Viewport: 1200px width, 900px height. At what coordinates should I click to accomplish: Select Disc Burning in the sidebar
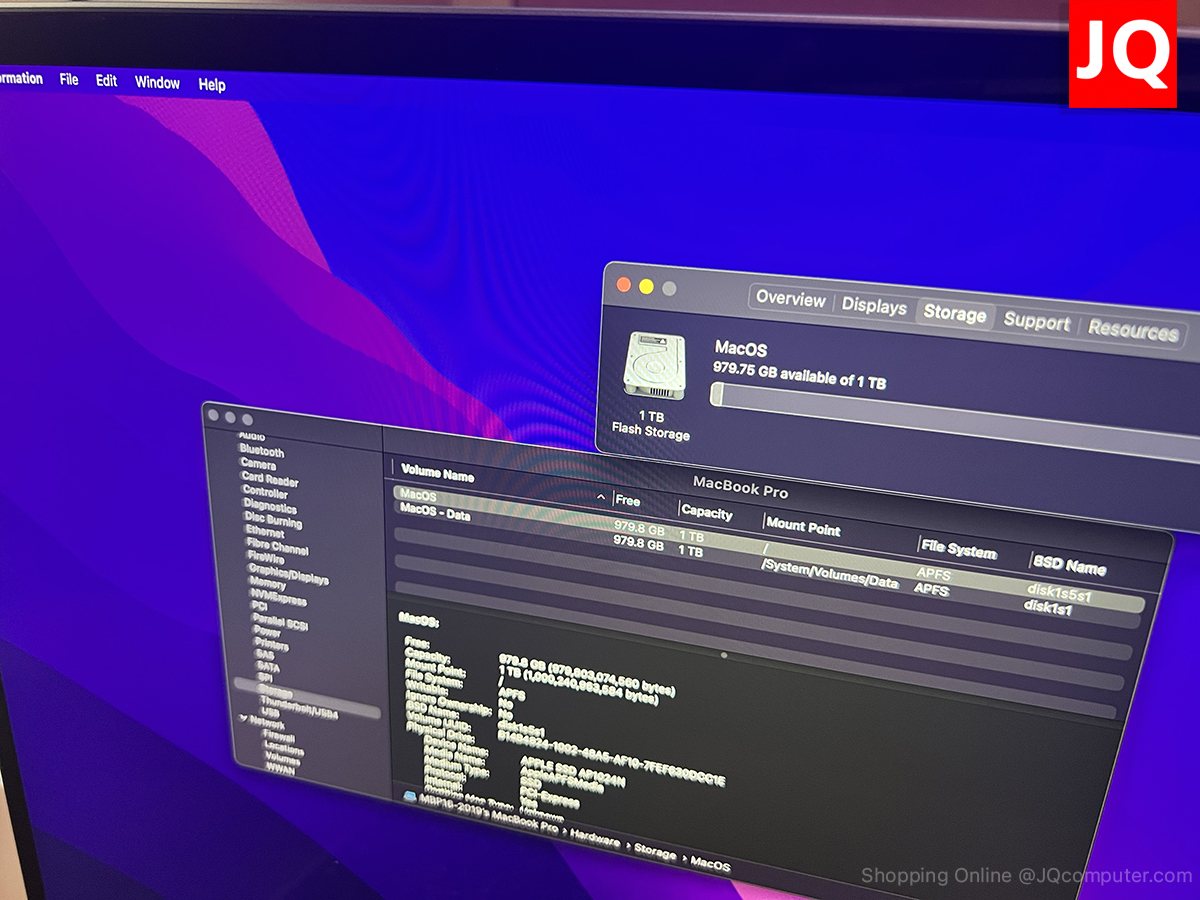coord(273,519)
